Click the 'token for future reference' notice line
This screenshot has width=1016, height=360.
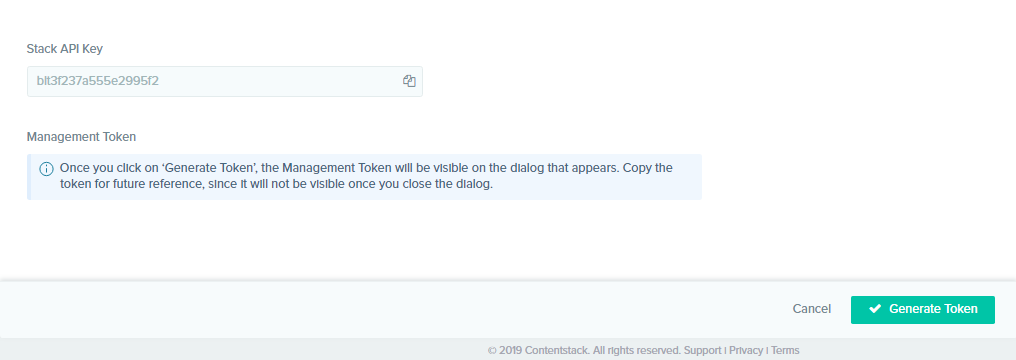[277, 184]
